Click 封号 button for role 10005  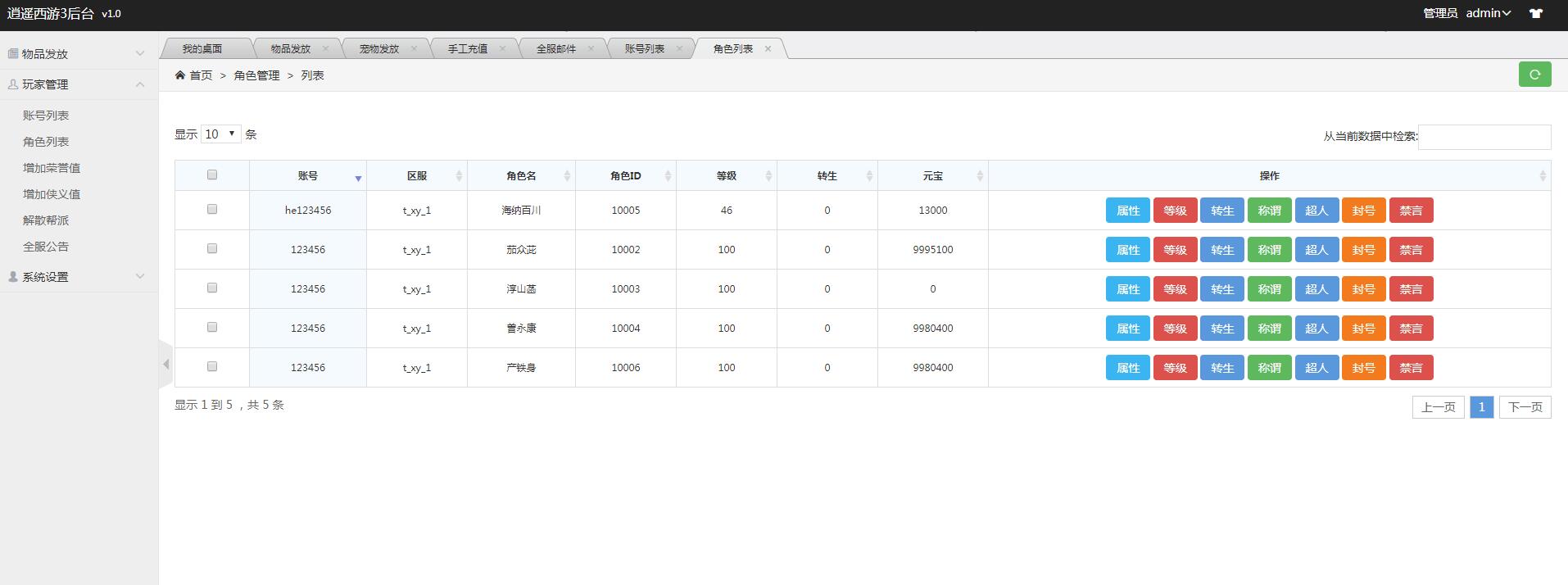click(x=1363, y=211)
